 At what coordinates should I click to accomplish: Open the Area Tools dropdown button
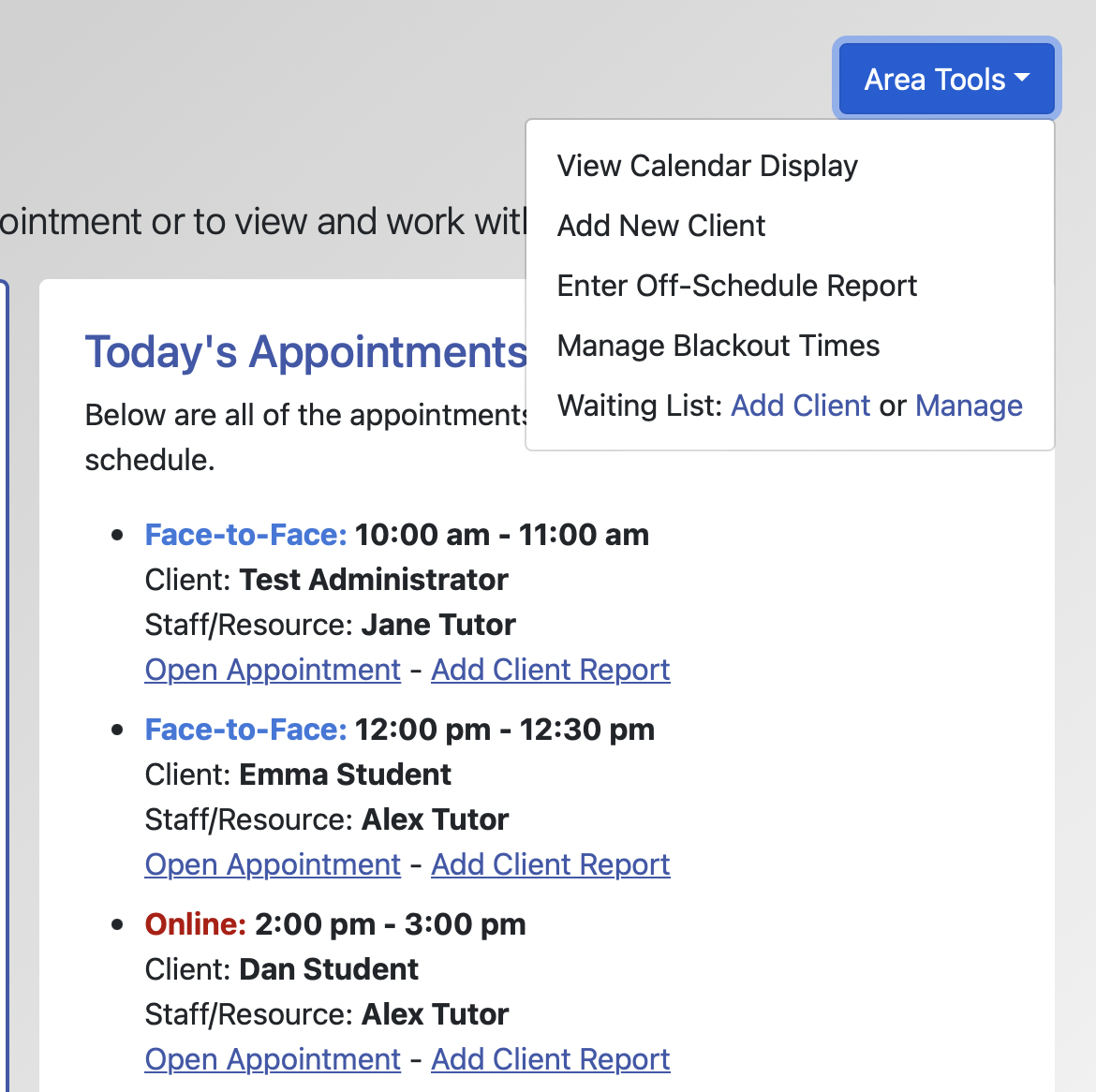tap(946, 80)
